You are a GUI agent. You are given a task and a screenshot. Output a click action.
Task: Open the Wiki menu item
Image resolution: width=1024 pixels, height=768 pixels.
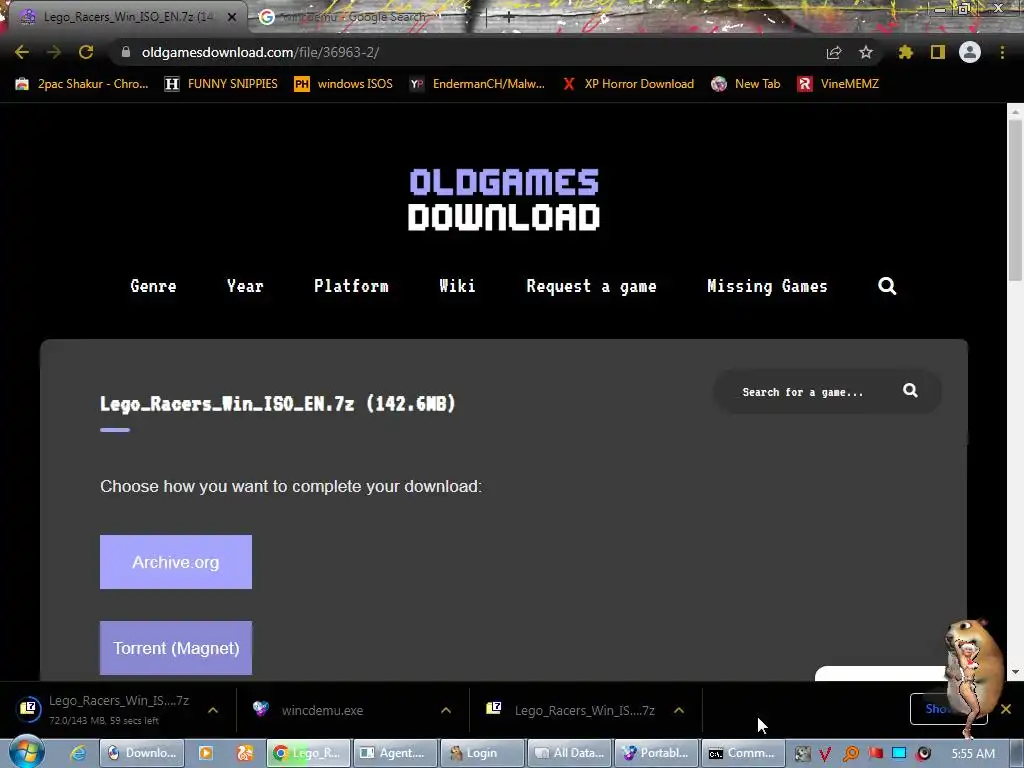pos(457,286)
